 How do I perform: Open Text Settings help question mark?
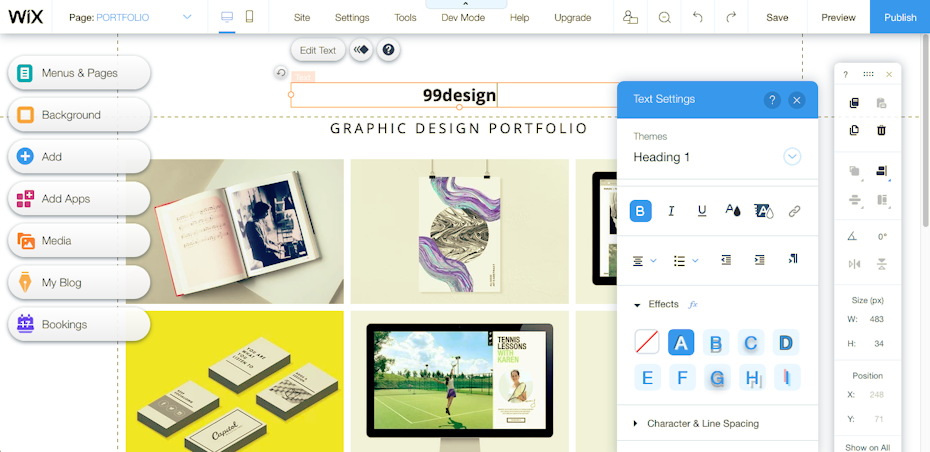(x=772, y=100)
